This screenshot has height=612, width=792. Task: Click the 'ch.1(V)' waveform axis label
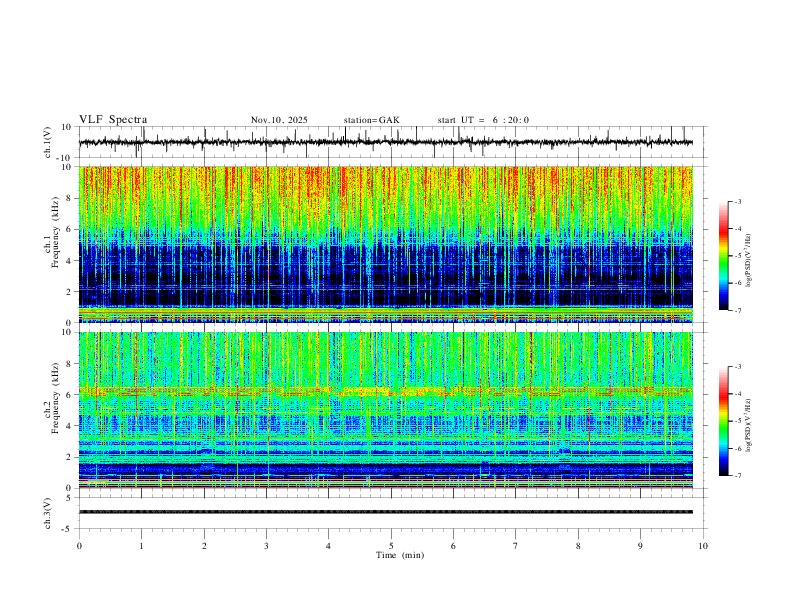(48, 142)
